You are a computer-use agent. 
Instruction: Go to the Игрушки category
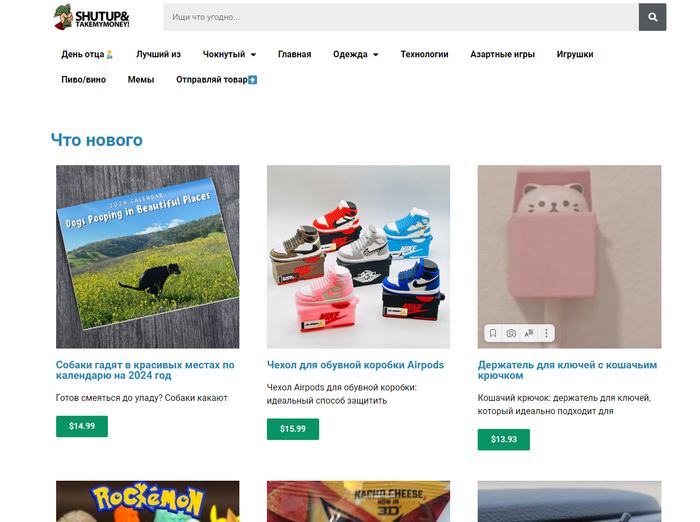tap(575, 54)
